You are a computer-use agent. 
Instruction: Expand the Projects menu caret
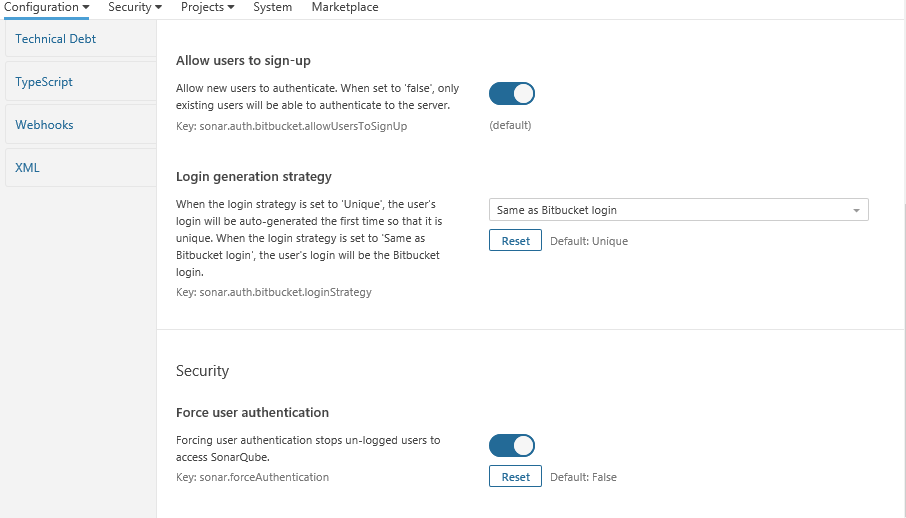(231, 8)
